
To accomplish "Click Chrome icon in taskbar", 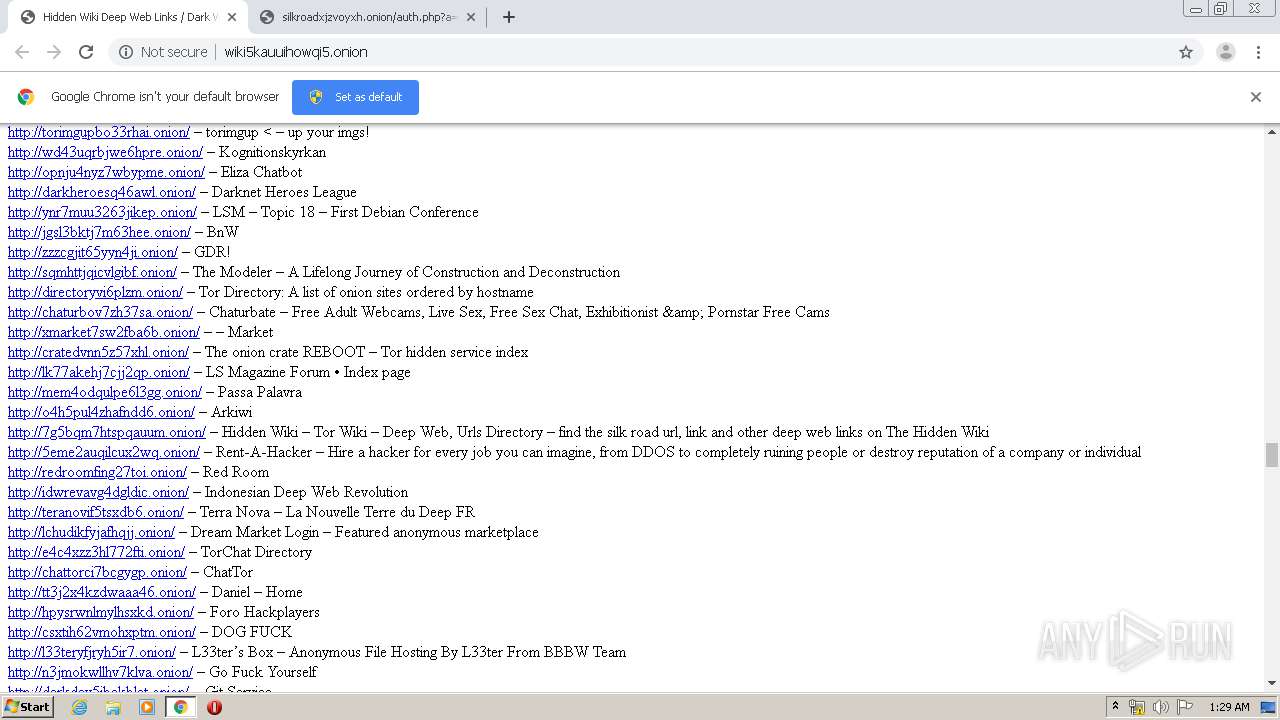I will (180, 707).
